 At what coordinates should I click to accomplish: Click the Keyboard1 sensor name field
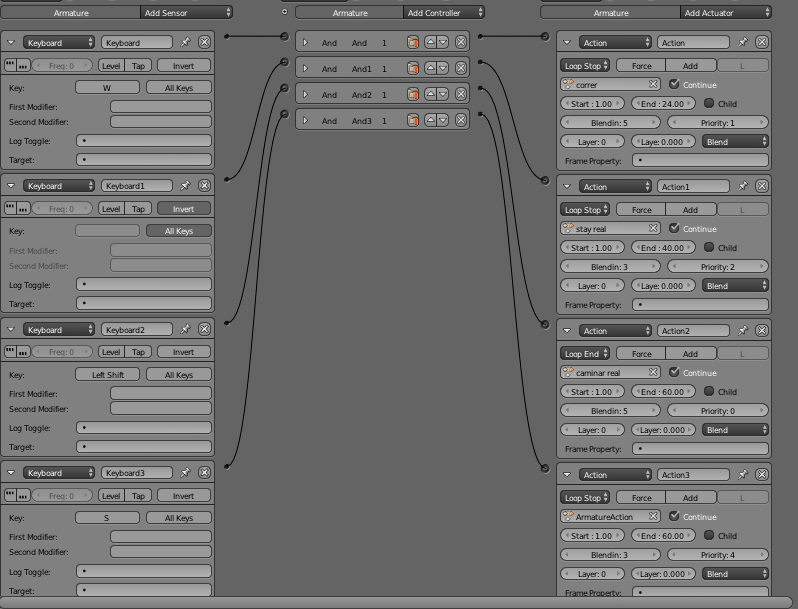[136, 186]
